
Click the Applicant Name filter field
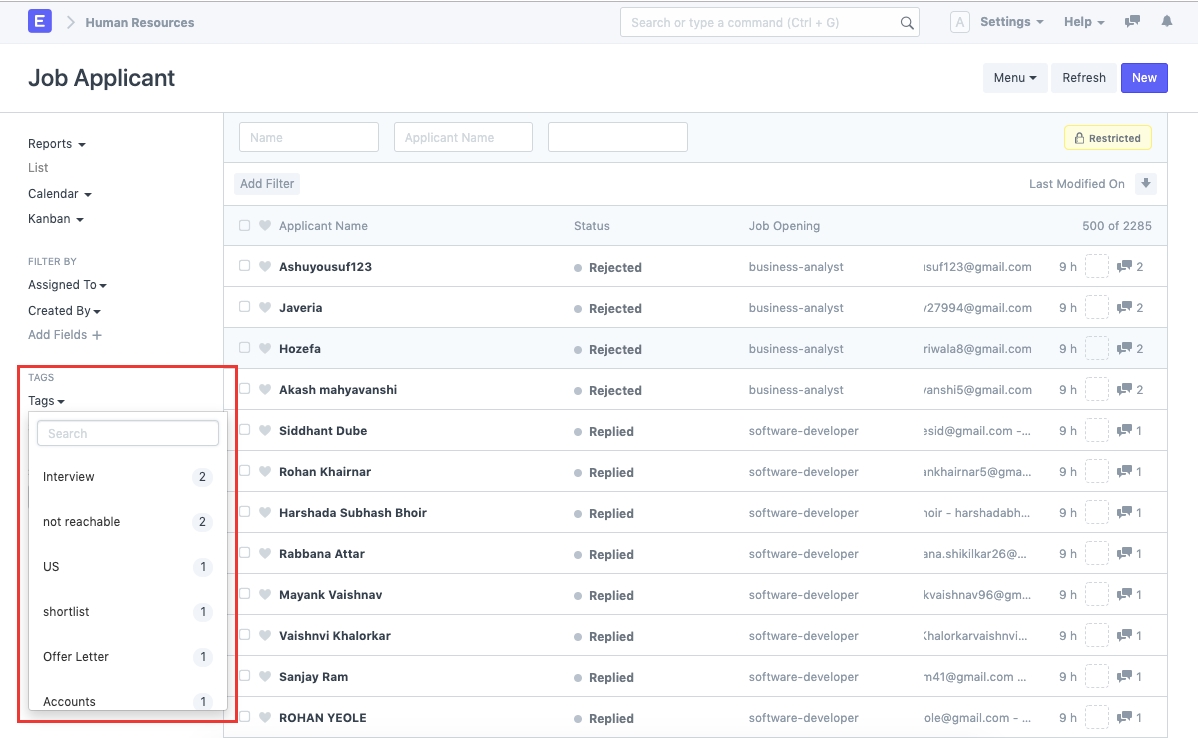463,138
